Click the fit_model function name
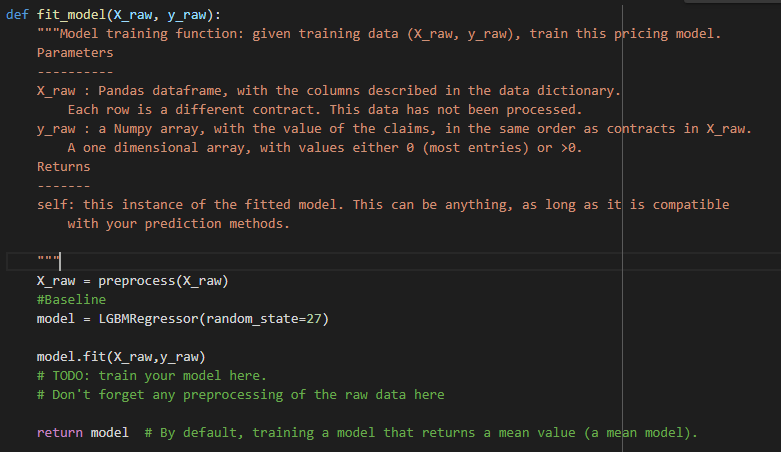 (71, 15)
